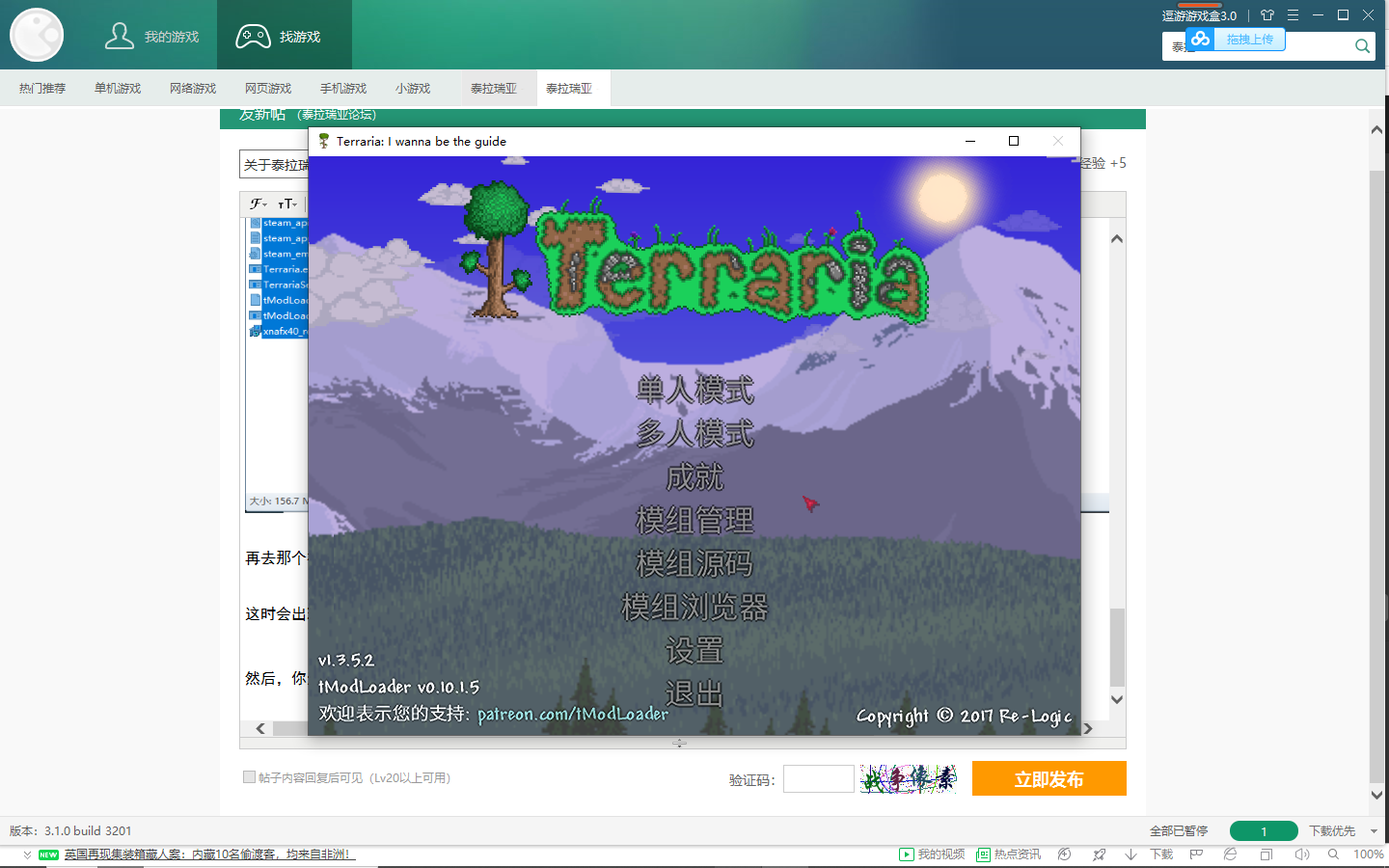Viewport: 1389px width, 868px height.
Task: Select xnafx40 file in embedded file list
Action: point(279,331)
